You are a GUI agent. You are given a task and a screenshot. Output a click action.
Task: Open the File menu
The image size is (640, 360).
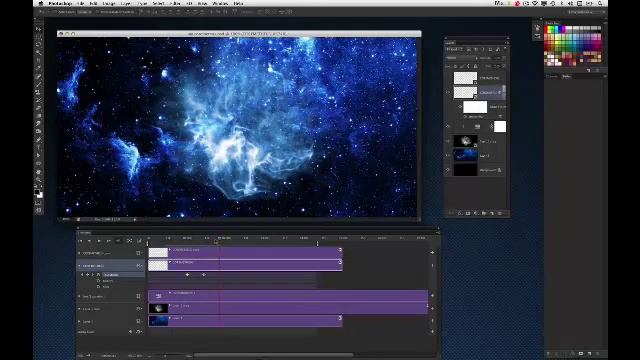[81, 3]
